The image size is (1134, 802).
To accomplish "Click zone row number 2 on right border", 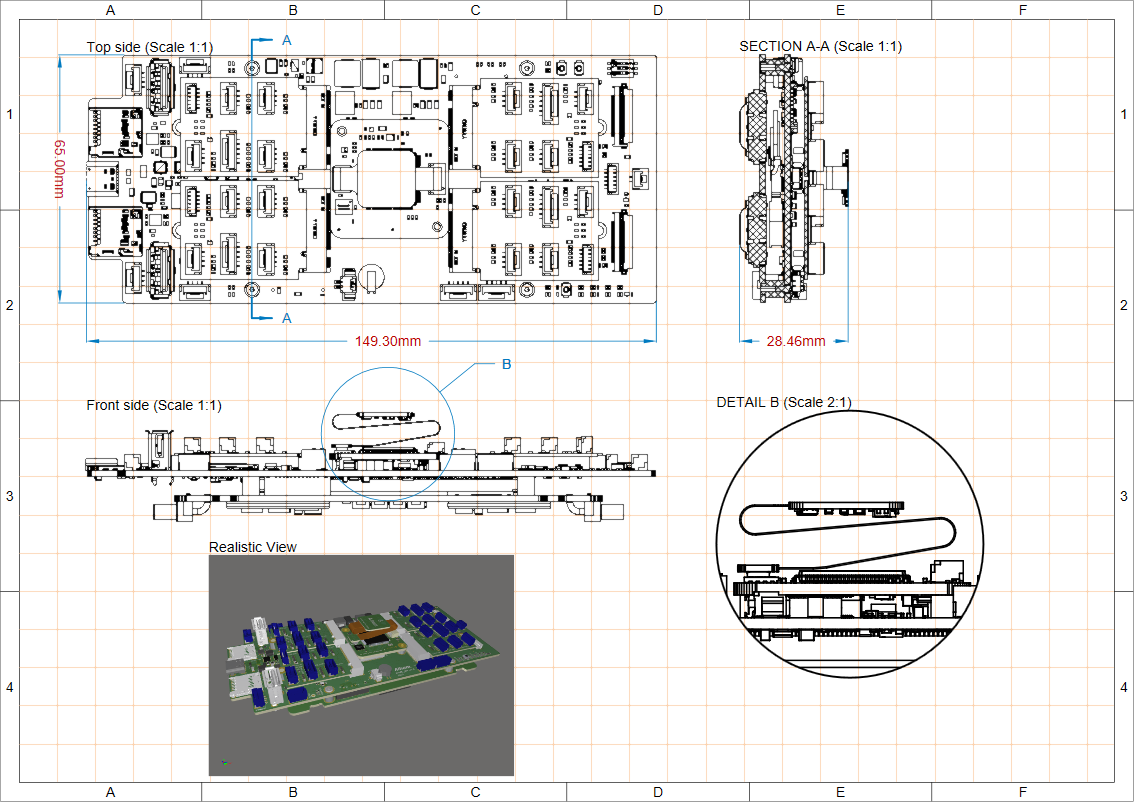I will click(1124, 305).
